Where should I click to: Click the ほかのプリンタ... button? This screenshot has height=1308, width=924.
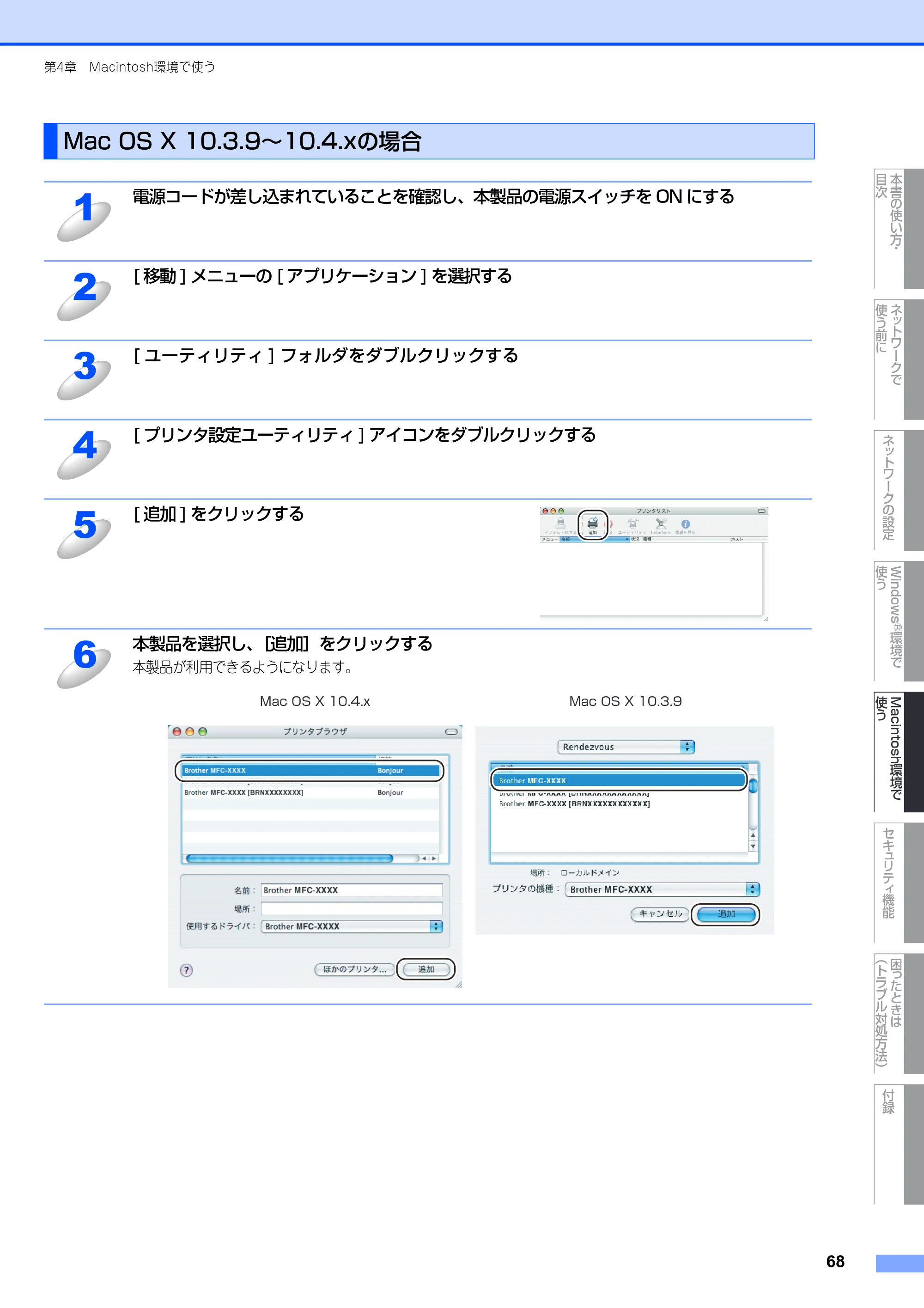[354, 969]
